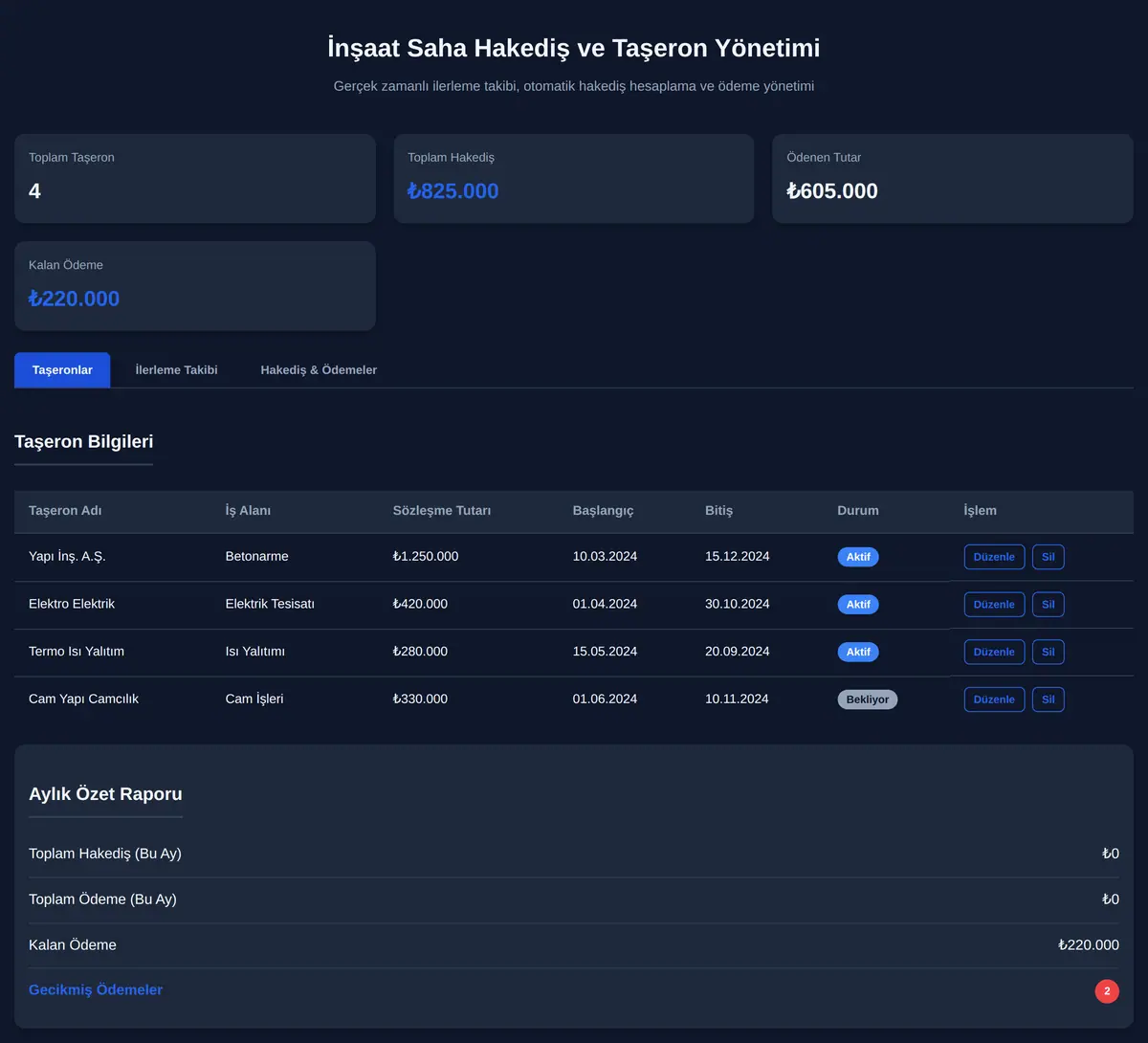Click the Toplam Hakediş (Bu Ay) row label
The image size is (1148, 1043).
coord(105,854)
